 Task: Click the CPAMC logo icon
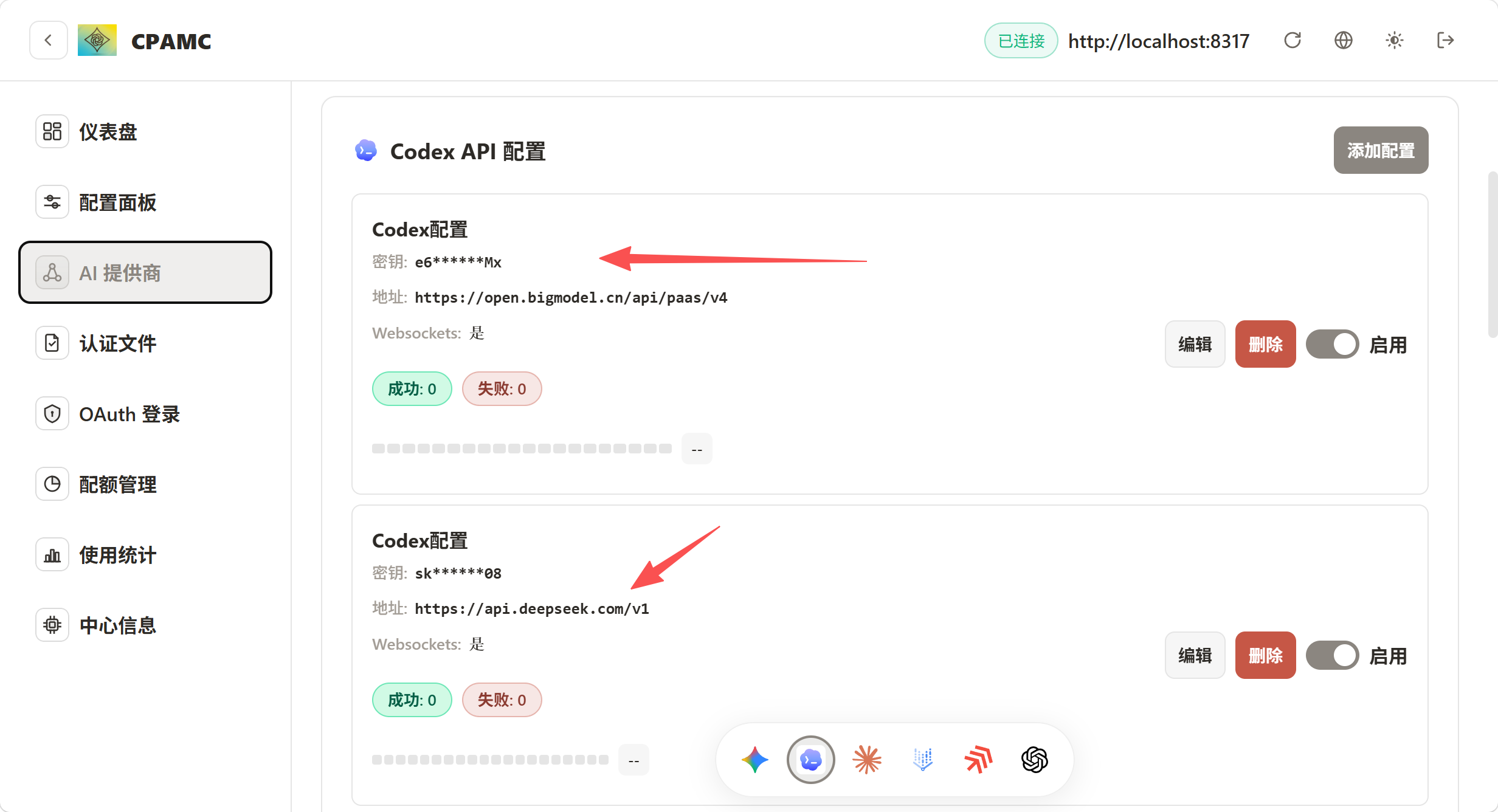[97, 41]
